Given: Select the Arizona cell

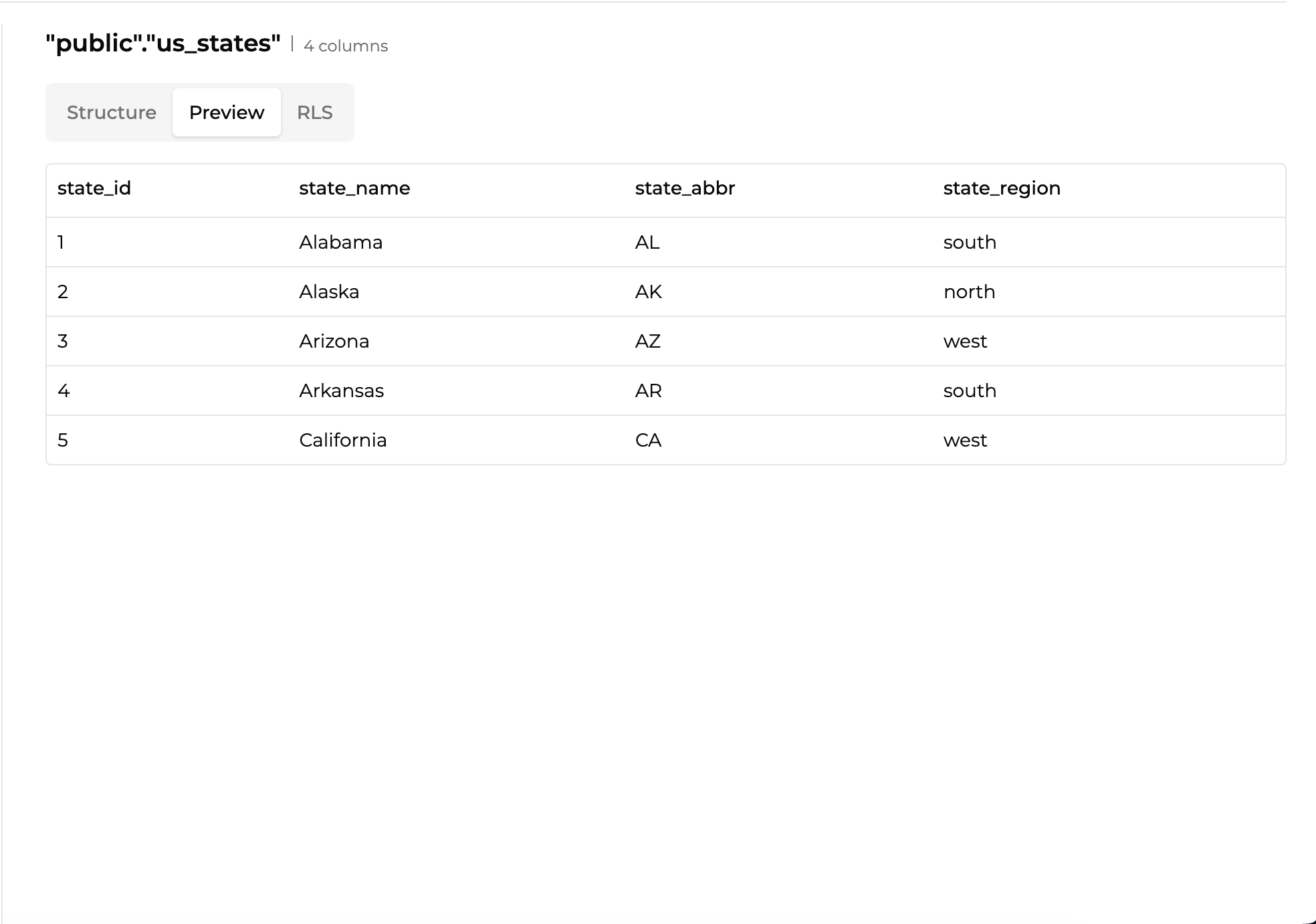Looking at the screenshot, I should pos(334,341).
